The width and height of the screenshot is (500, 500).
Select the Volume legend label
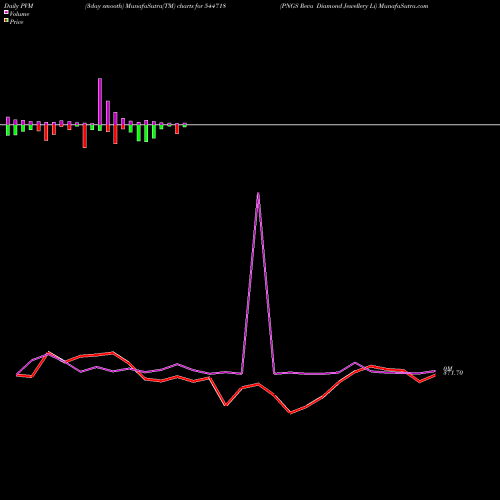click(19, 14)
